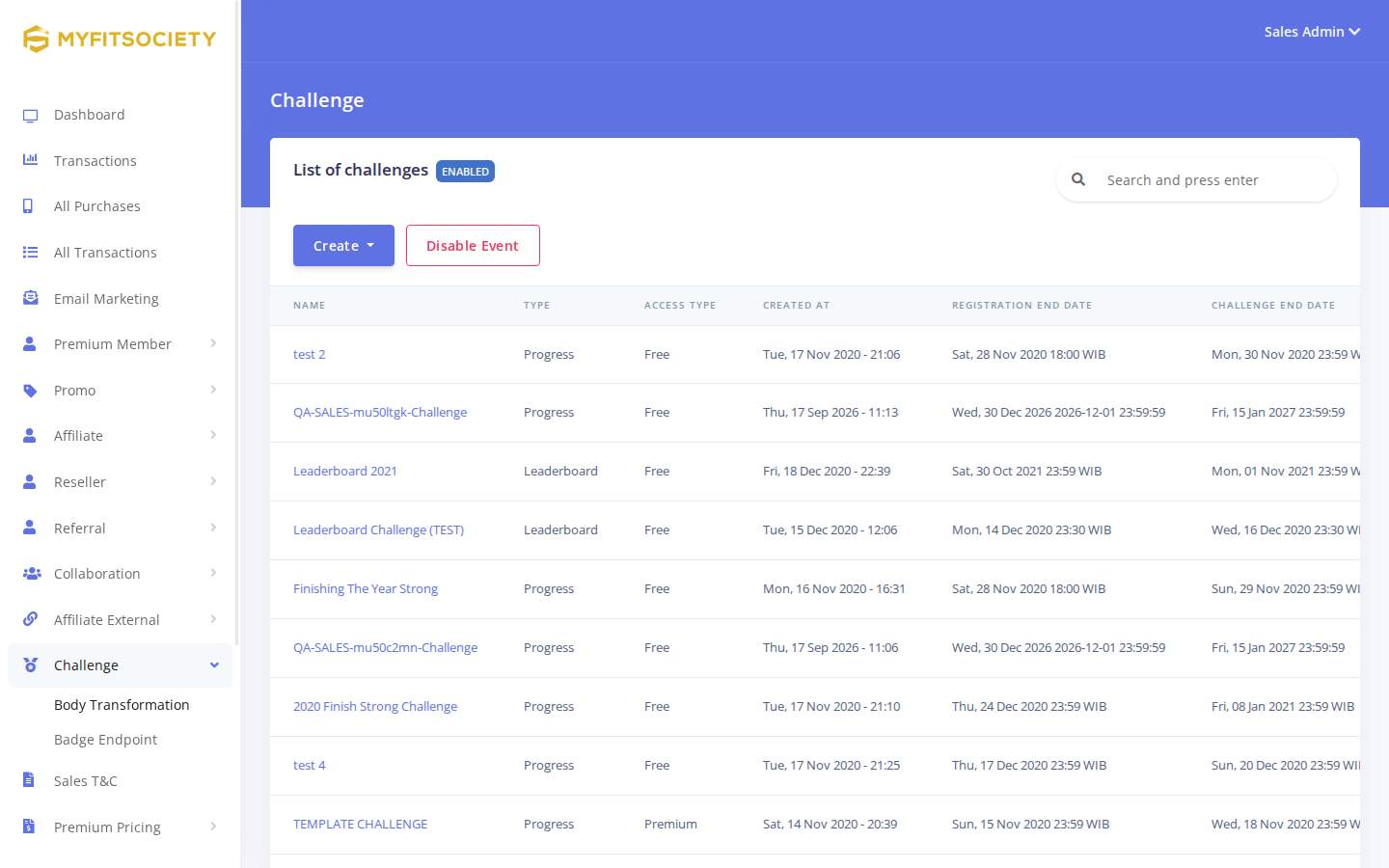Screen dimensions: 1389x868
Task: Click the Sales T&C document icon
Action: tap(29, 780)
